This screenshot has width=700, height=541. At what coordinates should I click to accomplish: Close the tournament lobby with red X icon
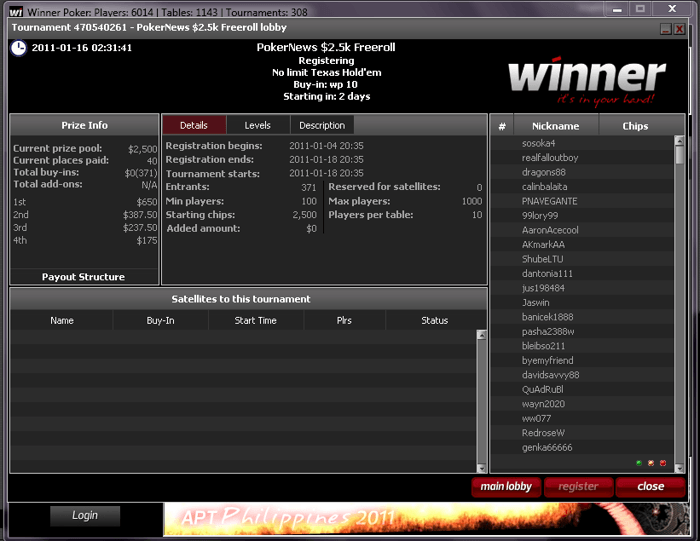pyautogui.click(x=679, y=29)
